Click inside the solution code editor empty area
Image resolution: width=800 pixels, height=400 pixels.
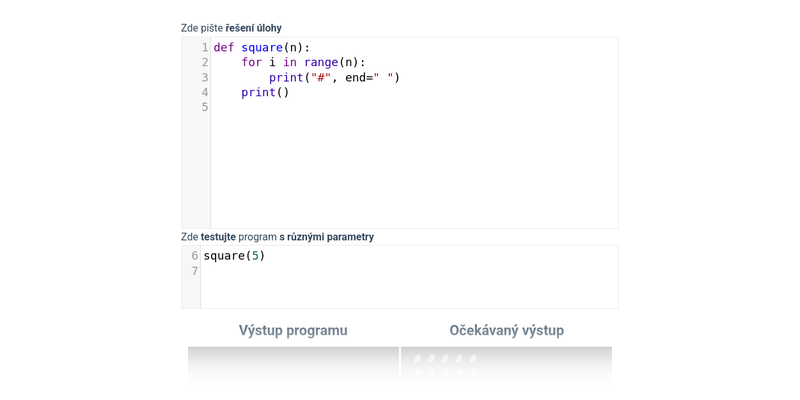tap(414, 165)
